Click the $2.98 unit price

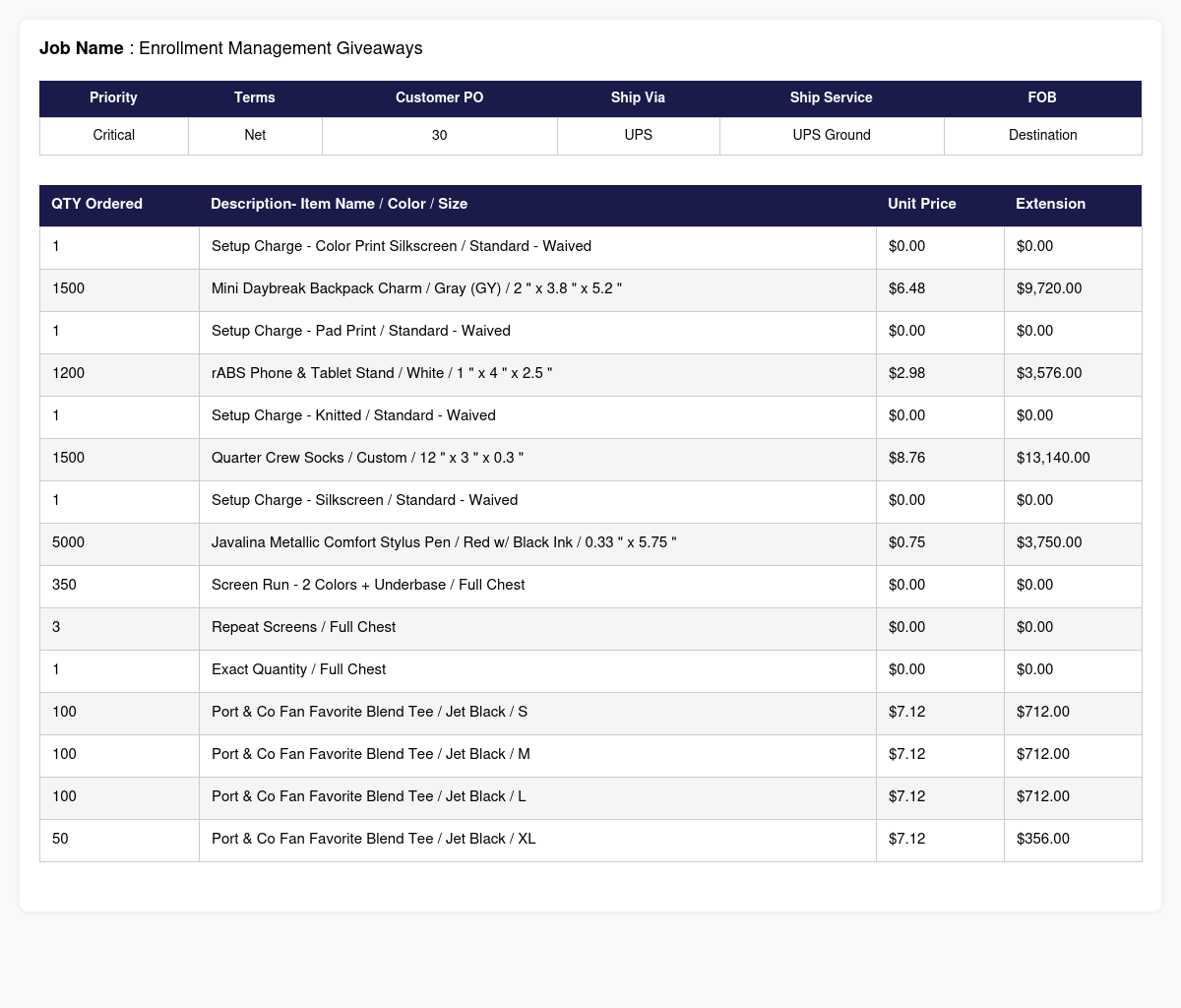906,374
